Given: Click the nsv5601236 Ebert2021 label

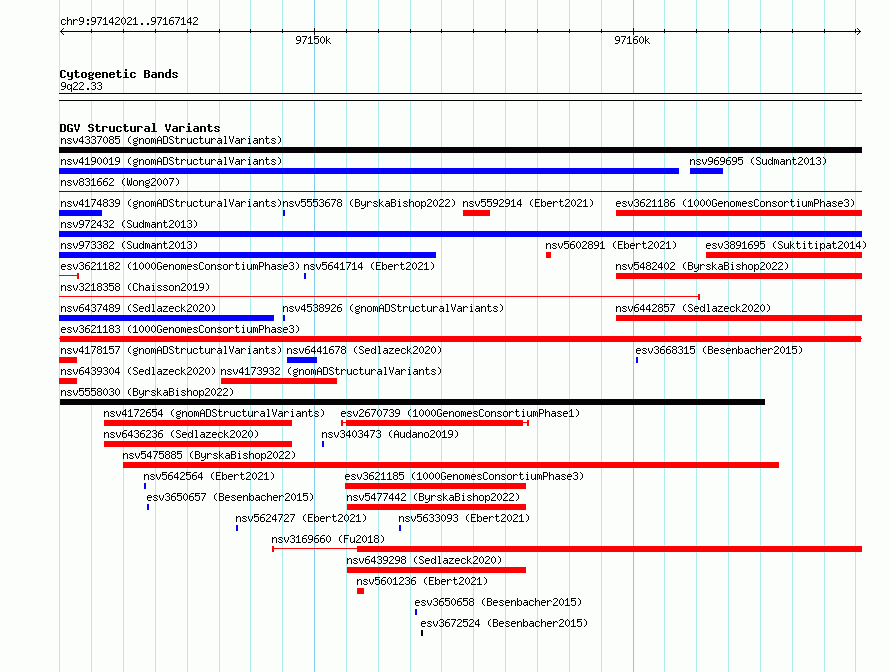Looking at the screenshot, I should tap(422, 581).
